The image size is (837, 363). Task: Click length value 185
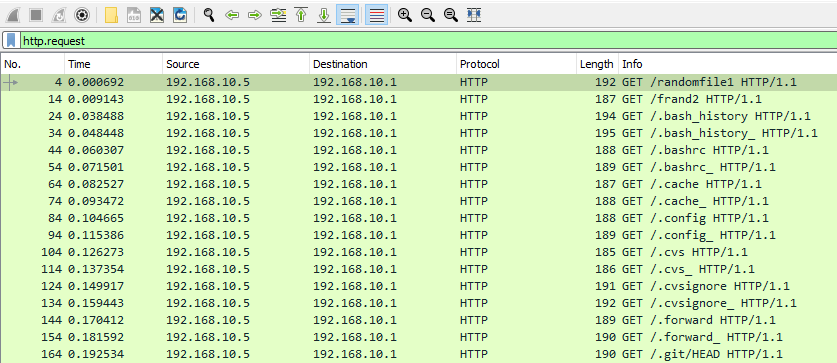click(605, 252)
